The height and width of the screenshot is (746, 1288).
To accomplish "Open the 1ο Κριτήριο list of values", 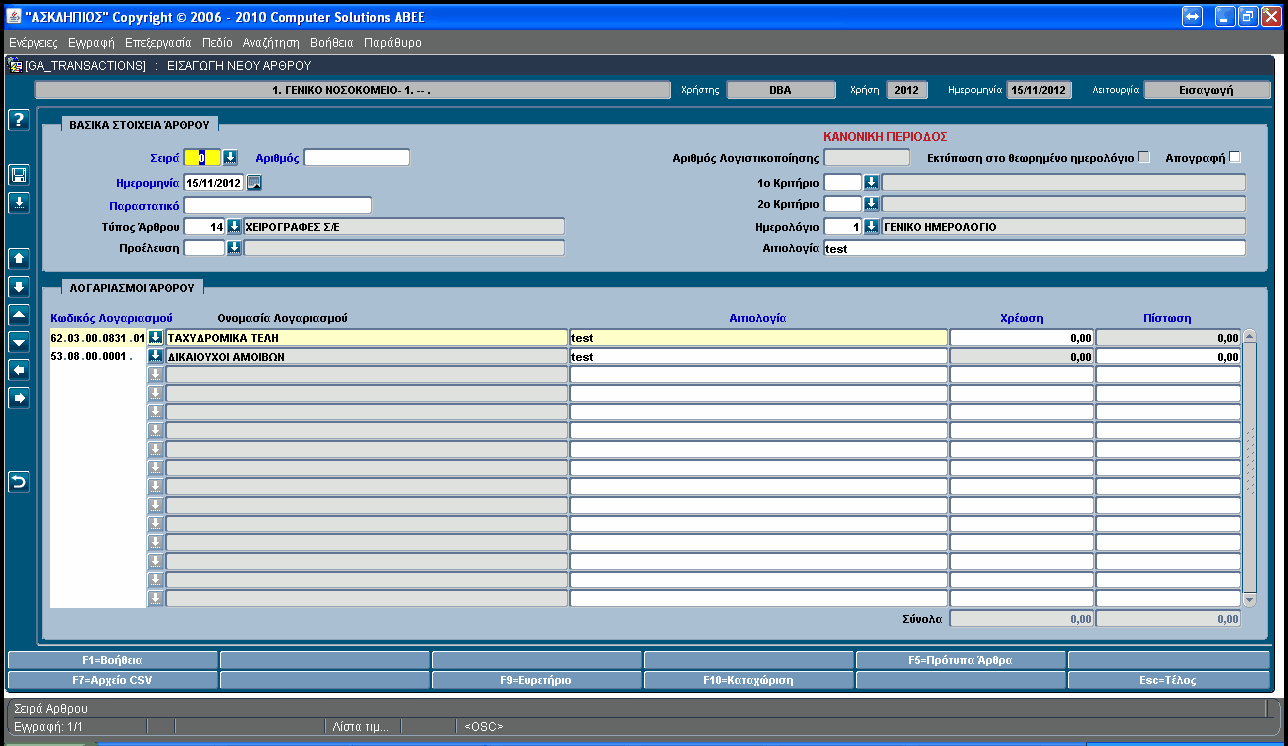I will click(x=871, y=182).
